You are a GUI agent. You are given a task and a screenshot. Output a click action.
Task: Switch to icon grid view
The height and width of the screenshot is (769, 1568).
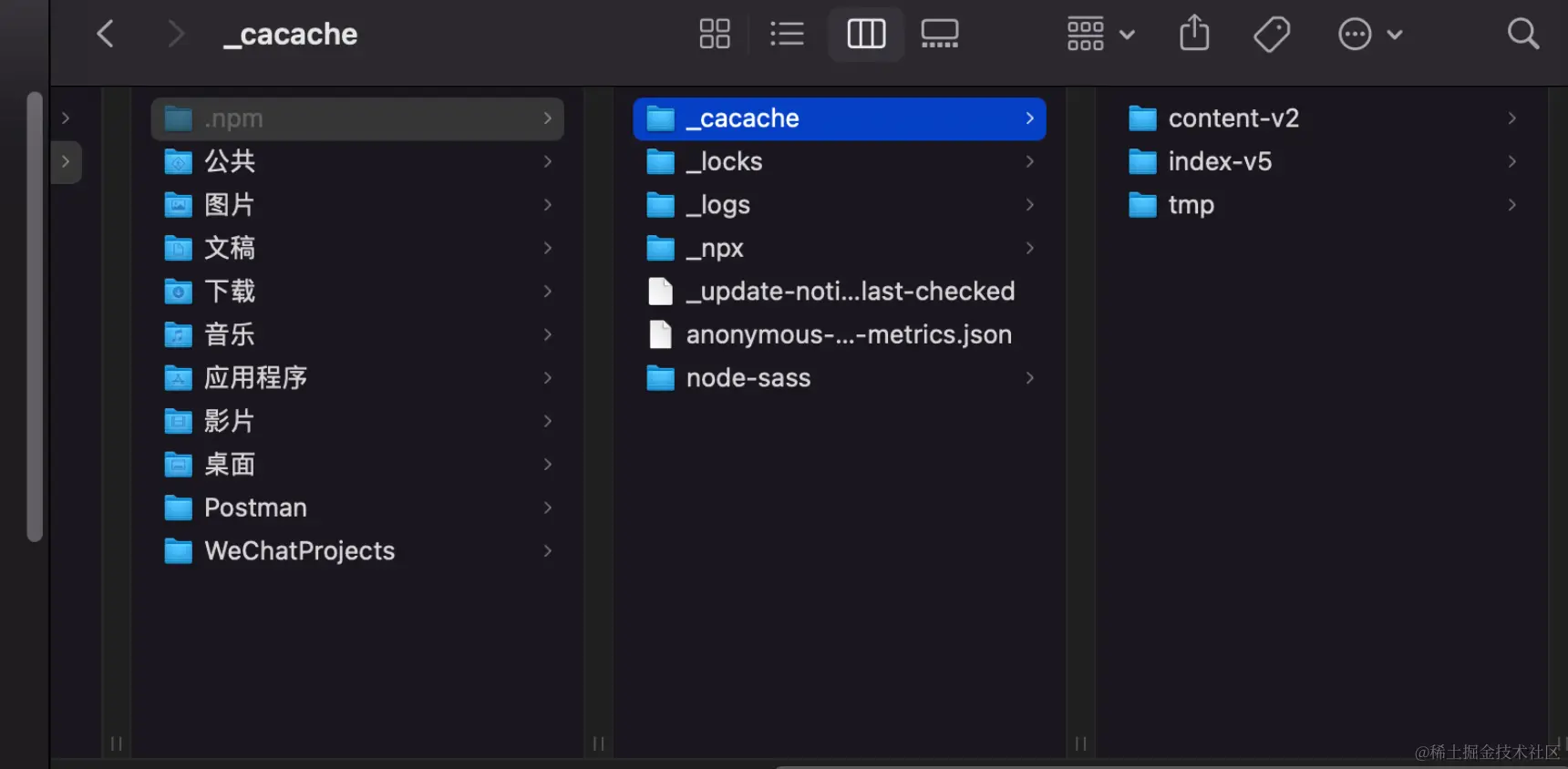pos(715,35)
